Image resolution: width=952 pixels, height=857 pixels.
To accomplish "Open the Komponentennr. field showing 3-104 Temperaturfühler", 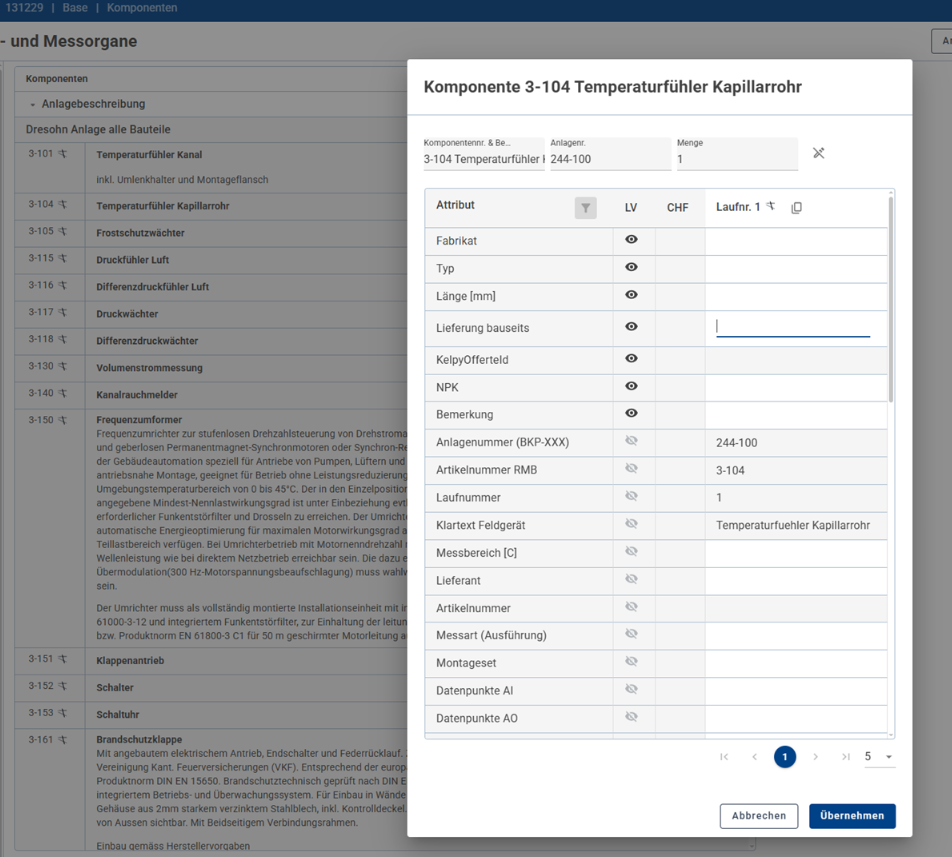I will (484, 159).
